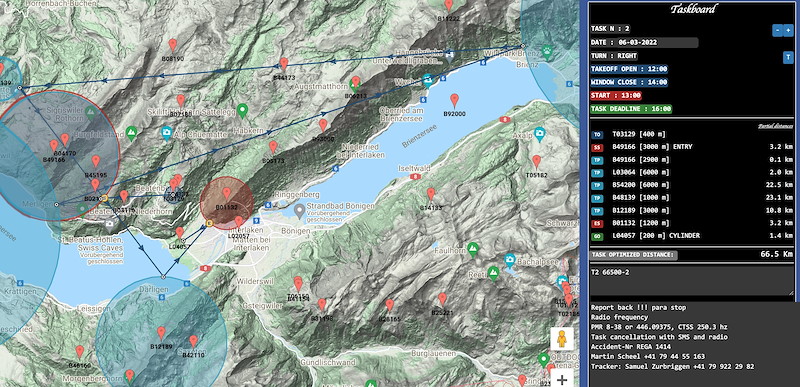Select the SS B49166 ENTRY task row
This screenshot has height=387, width=800.
(x=692, y=147)
